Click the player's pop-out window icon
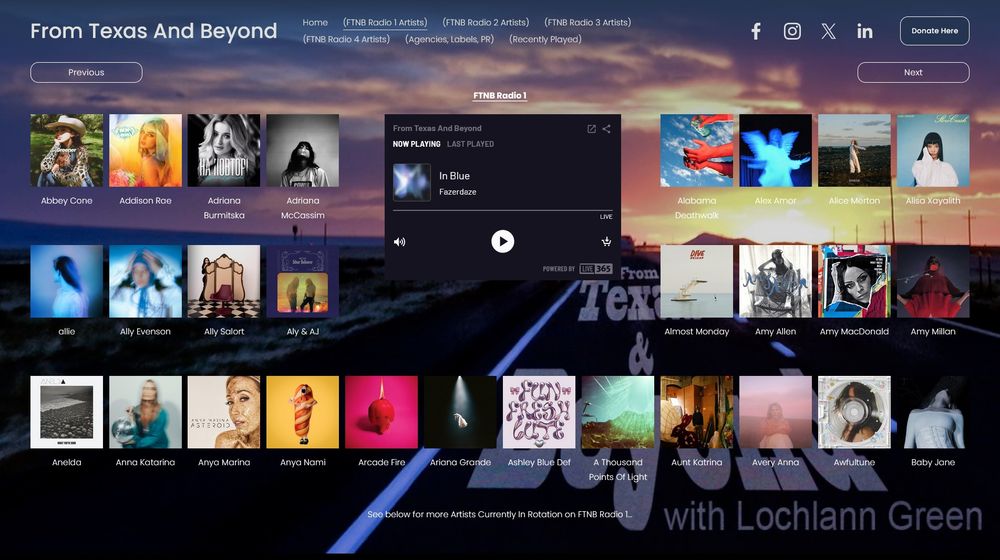The image size is (1000, 560). [x=591, y=129]
